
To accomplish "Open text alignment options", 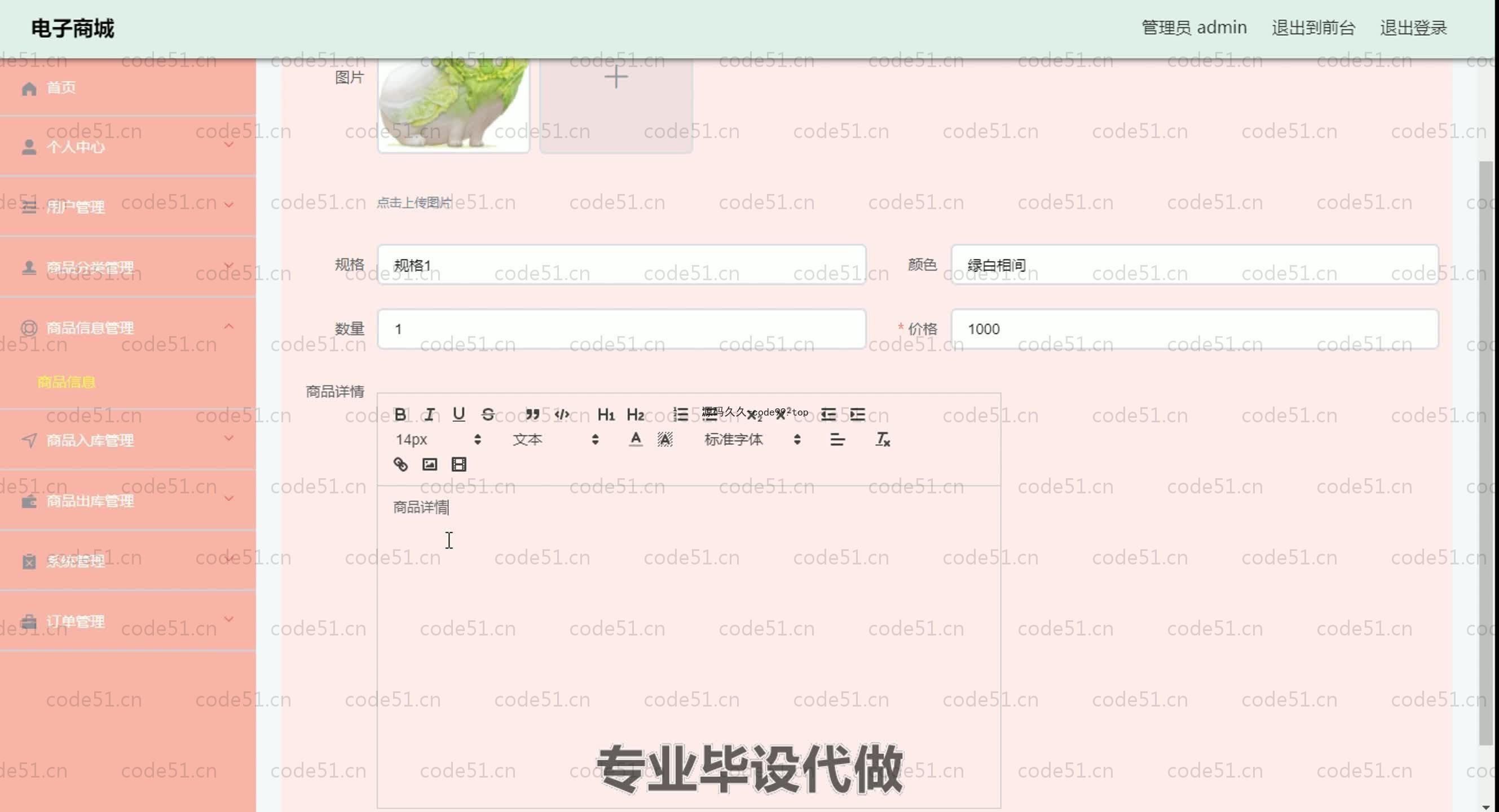I will click(x=837, y=439).
